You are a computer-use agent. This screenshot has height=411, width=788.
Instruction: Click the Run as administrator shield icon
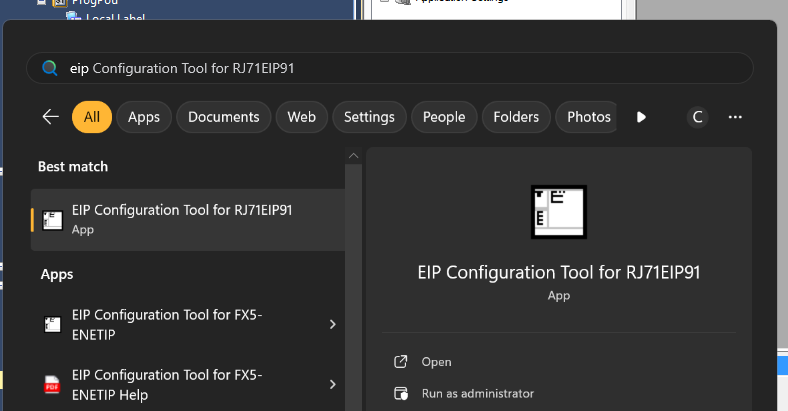(x=401, y=394)
